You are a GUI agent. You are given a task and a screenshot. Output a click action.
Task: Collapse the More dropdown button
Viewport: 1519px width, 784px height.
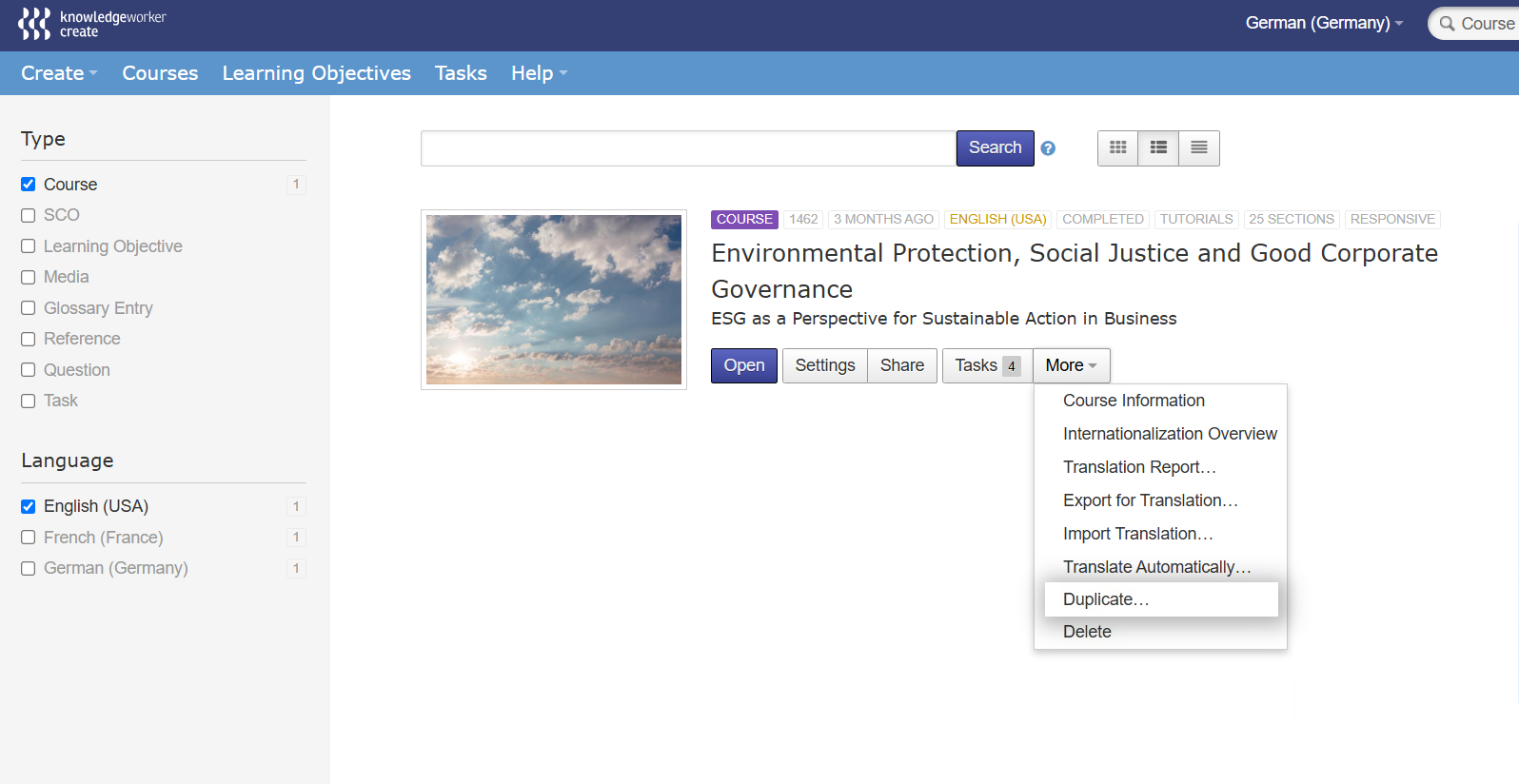click(1072, 365)
